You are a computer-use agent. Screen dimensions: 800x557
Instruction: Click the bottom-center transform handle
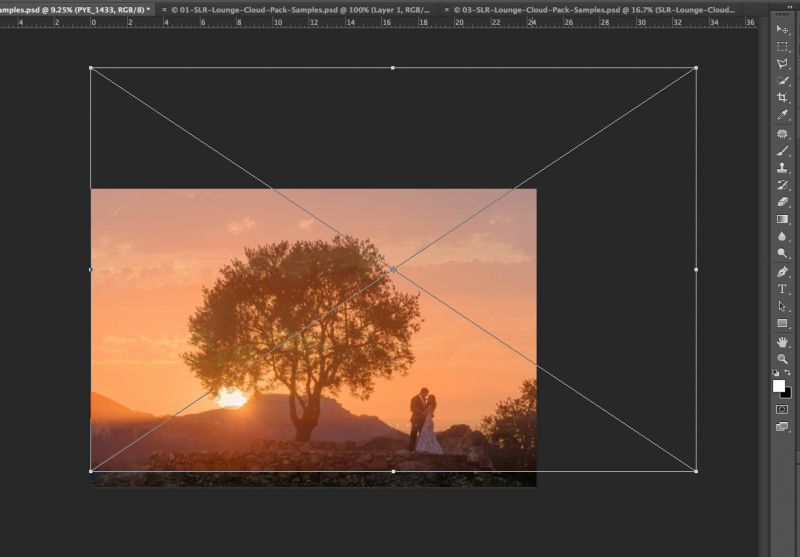tap(393, 471)
